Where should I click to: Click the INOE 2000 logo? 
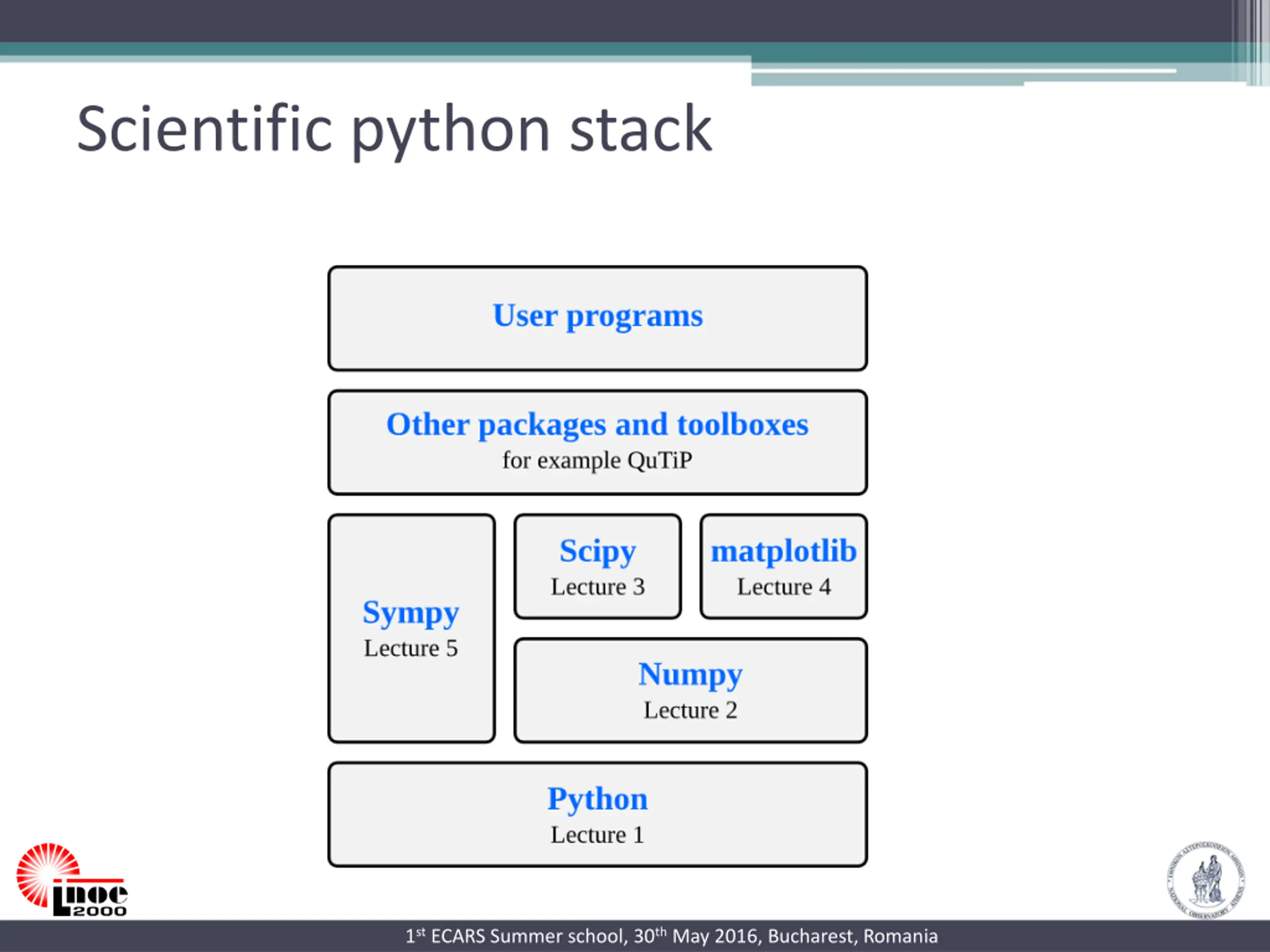click(72, 880)
